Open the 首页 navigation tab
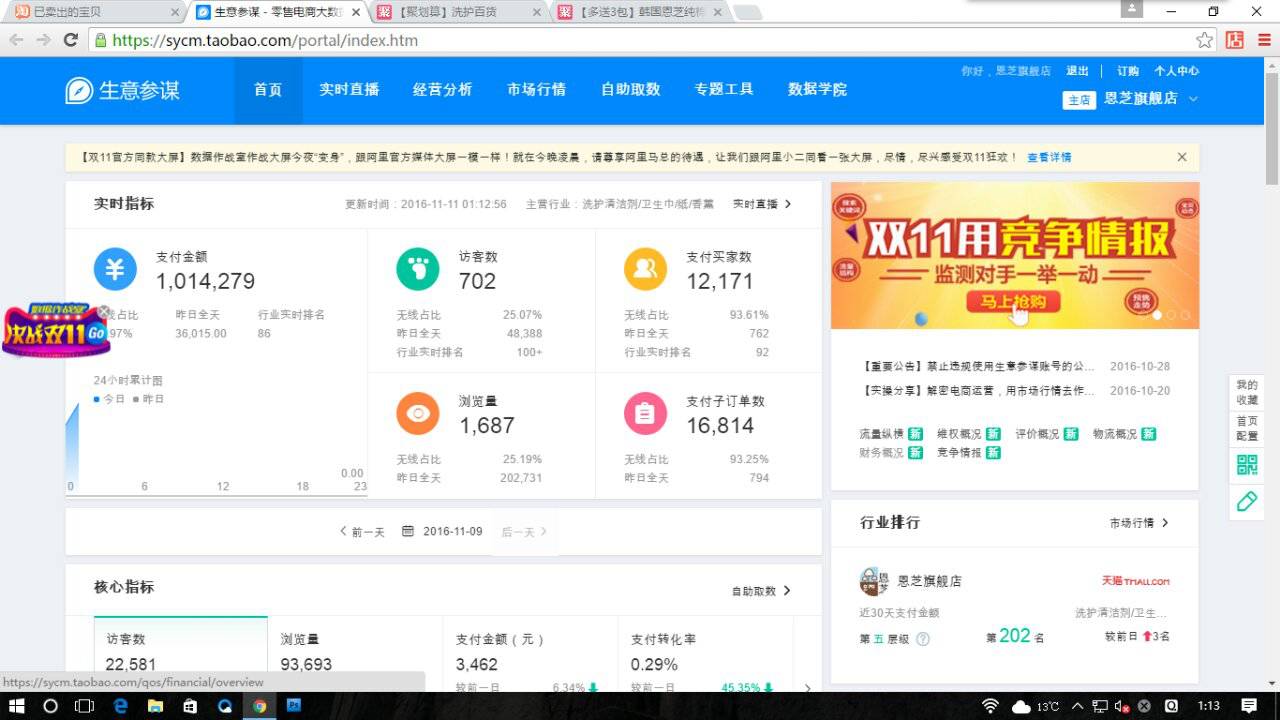 tap(268, 90)
